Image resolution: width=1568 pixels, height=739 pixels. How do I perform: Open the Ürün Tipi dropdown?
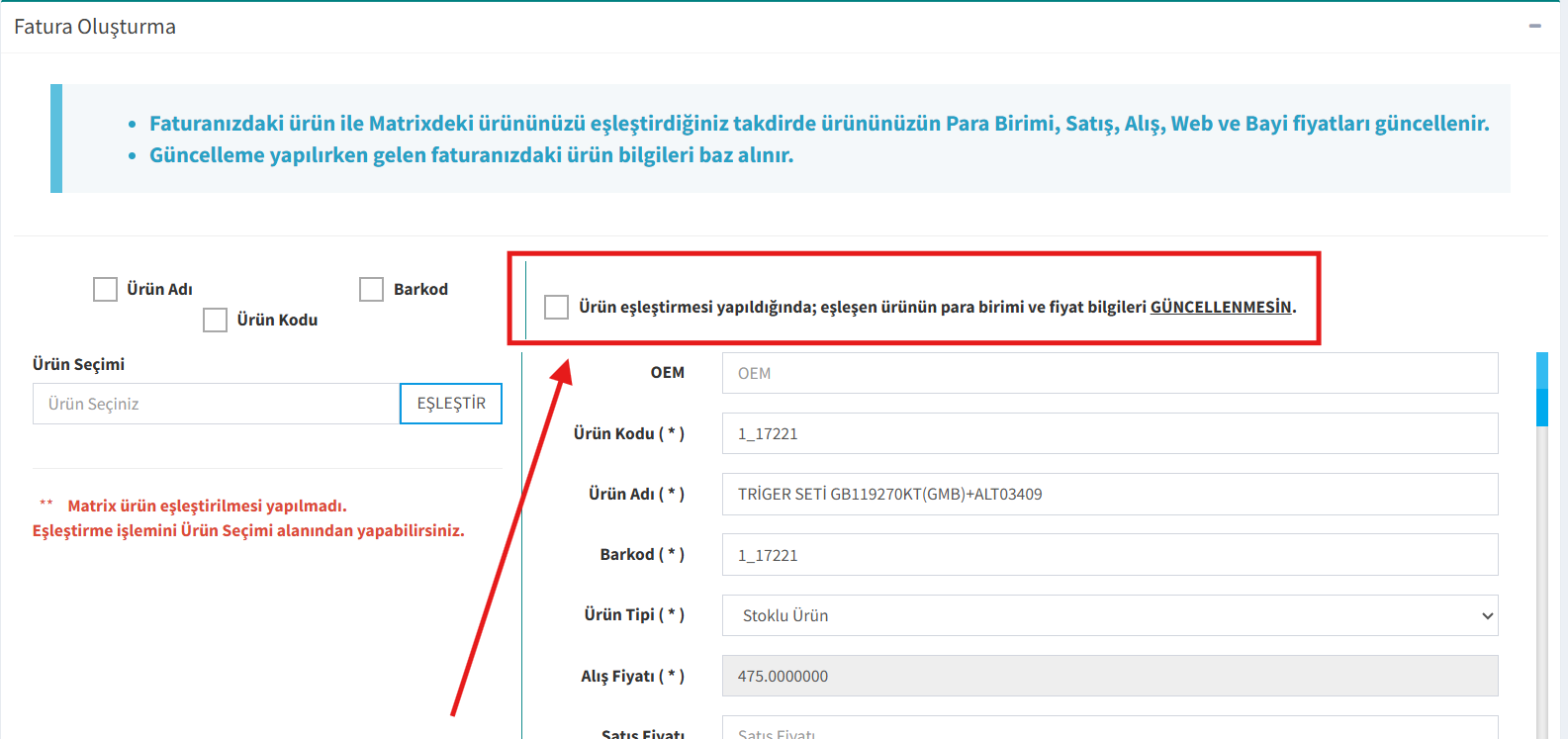[1109, 615]
